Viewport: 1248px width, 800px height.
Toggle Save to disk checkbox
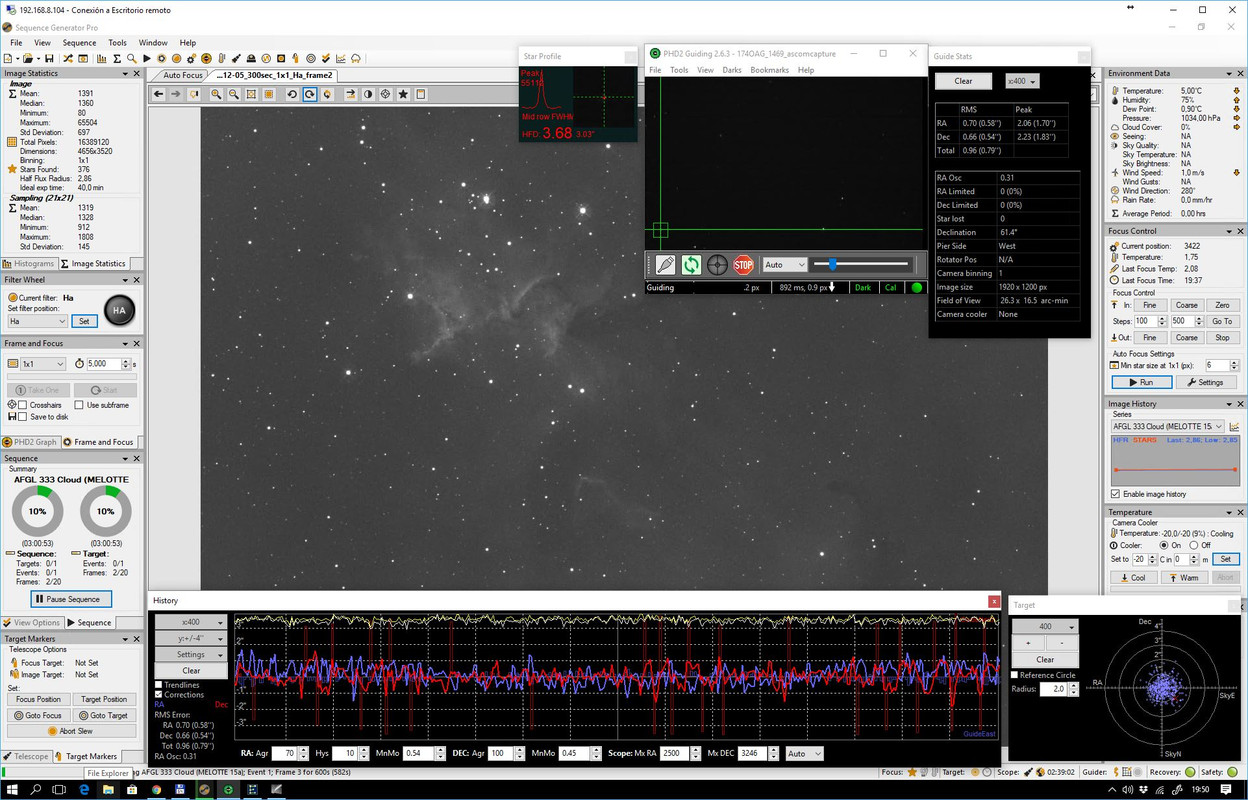click(23, 417)
